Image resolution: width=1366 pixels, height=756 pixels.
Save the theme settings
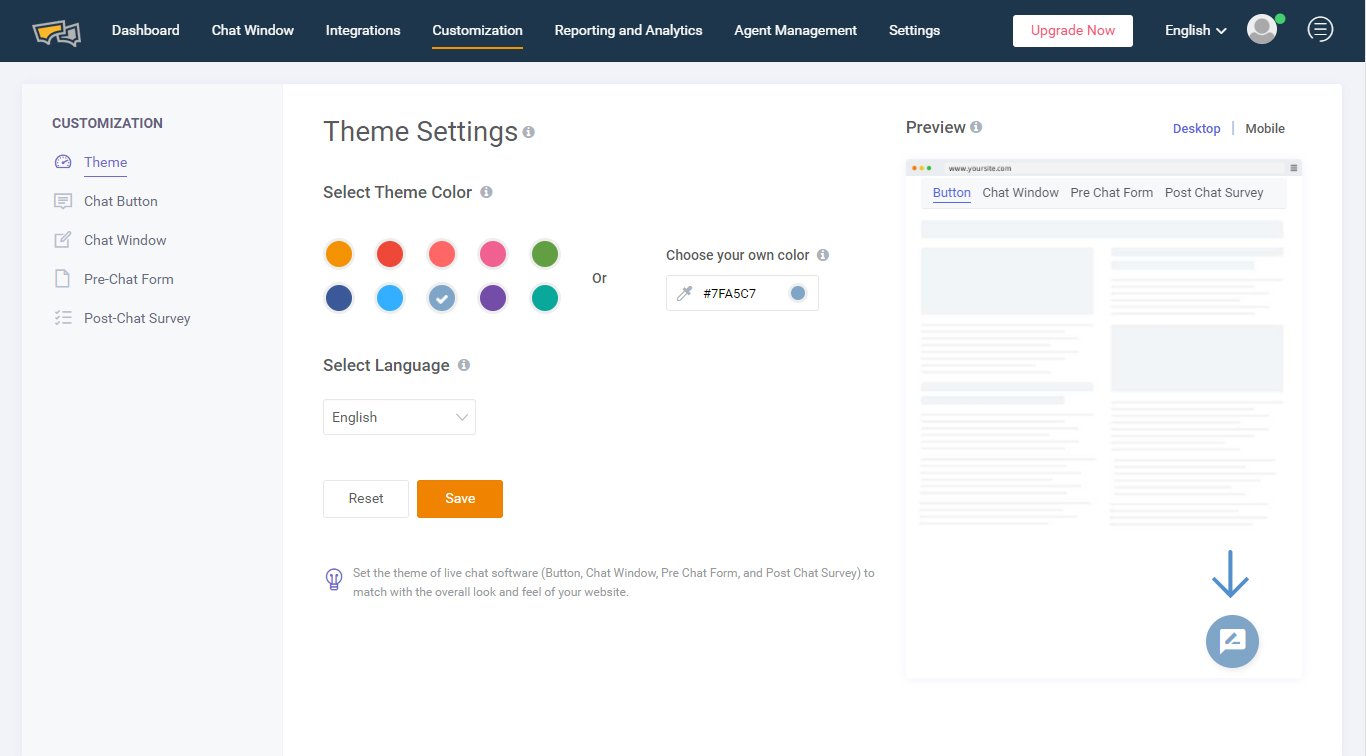(460, 499)
